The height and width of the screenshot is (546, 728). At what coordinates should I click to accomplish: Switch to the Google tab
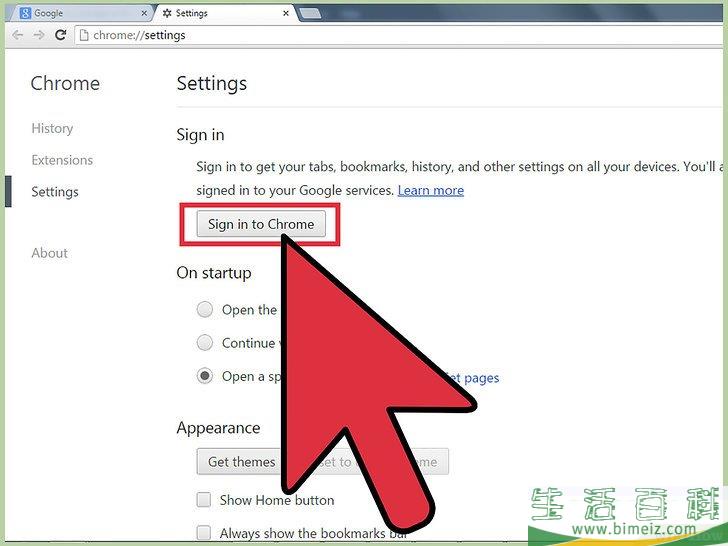click(84, 13)
